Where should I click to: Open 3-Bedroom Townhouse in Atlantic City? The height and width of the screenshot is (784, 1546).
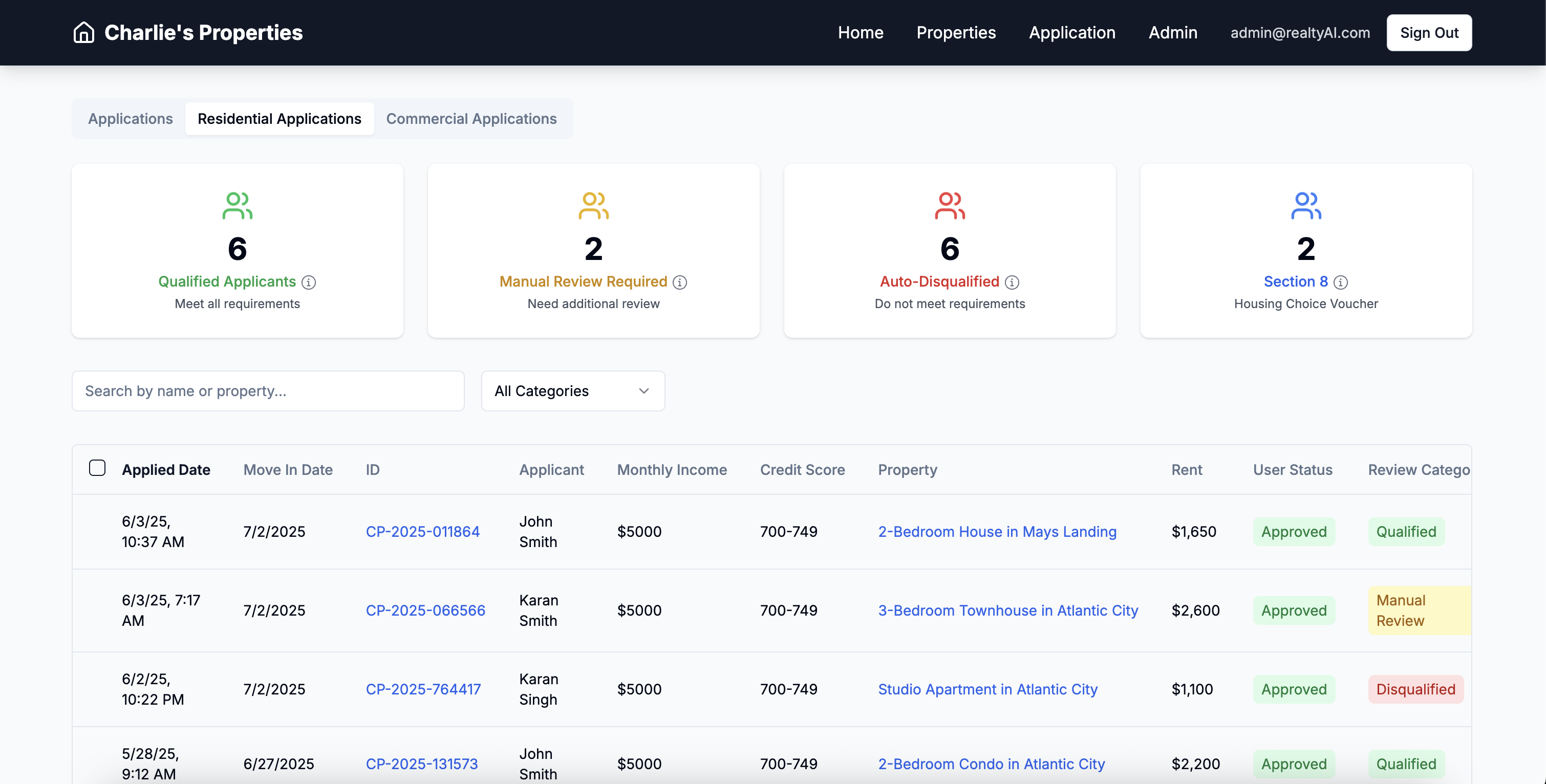[x=1008, y=610]
